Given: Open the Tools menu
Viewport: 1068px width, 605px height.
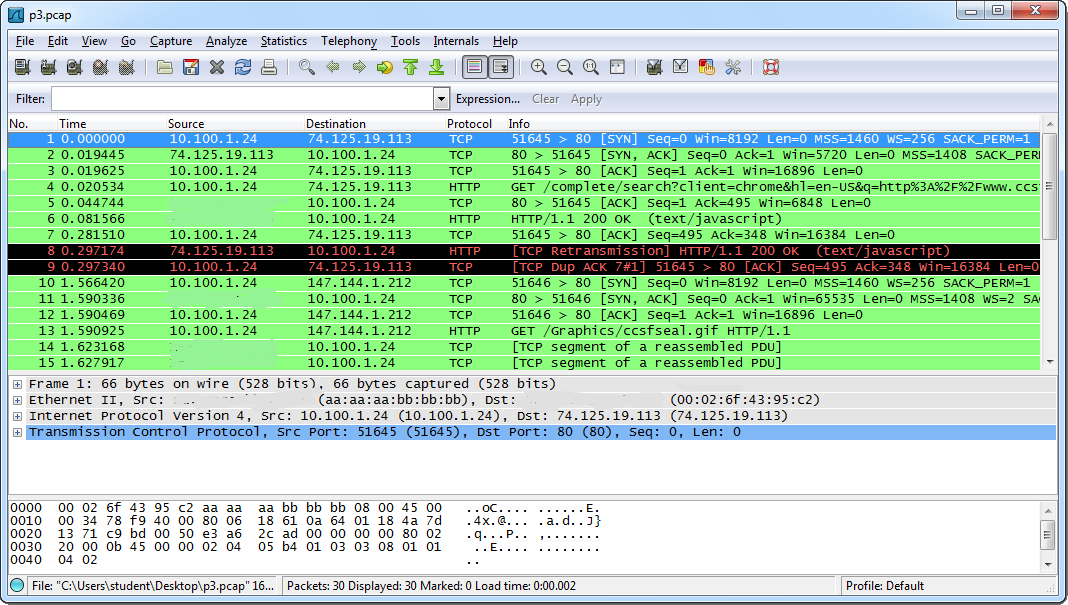Looking at the screenshot, I should [405, 41].
